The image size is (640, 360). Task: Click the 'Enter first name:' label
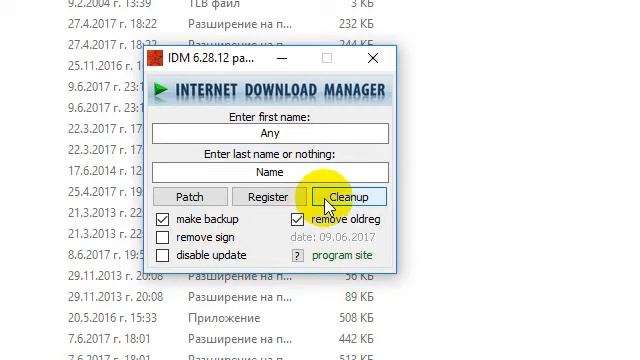[x=269, y=117]
